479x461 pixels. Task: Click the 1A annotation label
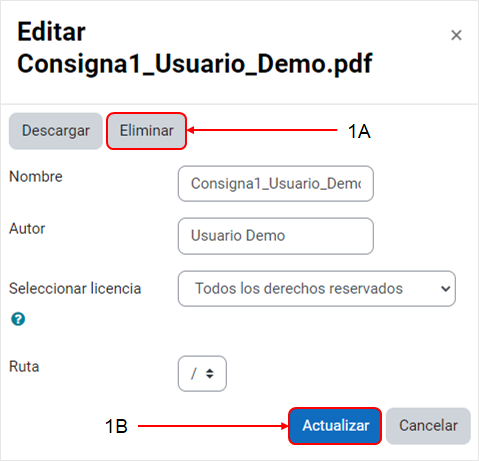tap(359, 131)
